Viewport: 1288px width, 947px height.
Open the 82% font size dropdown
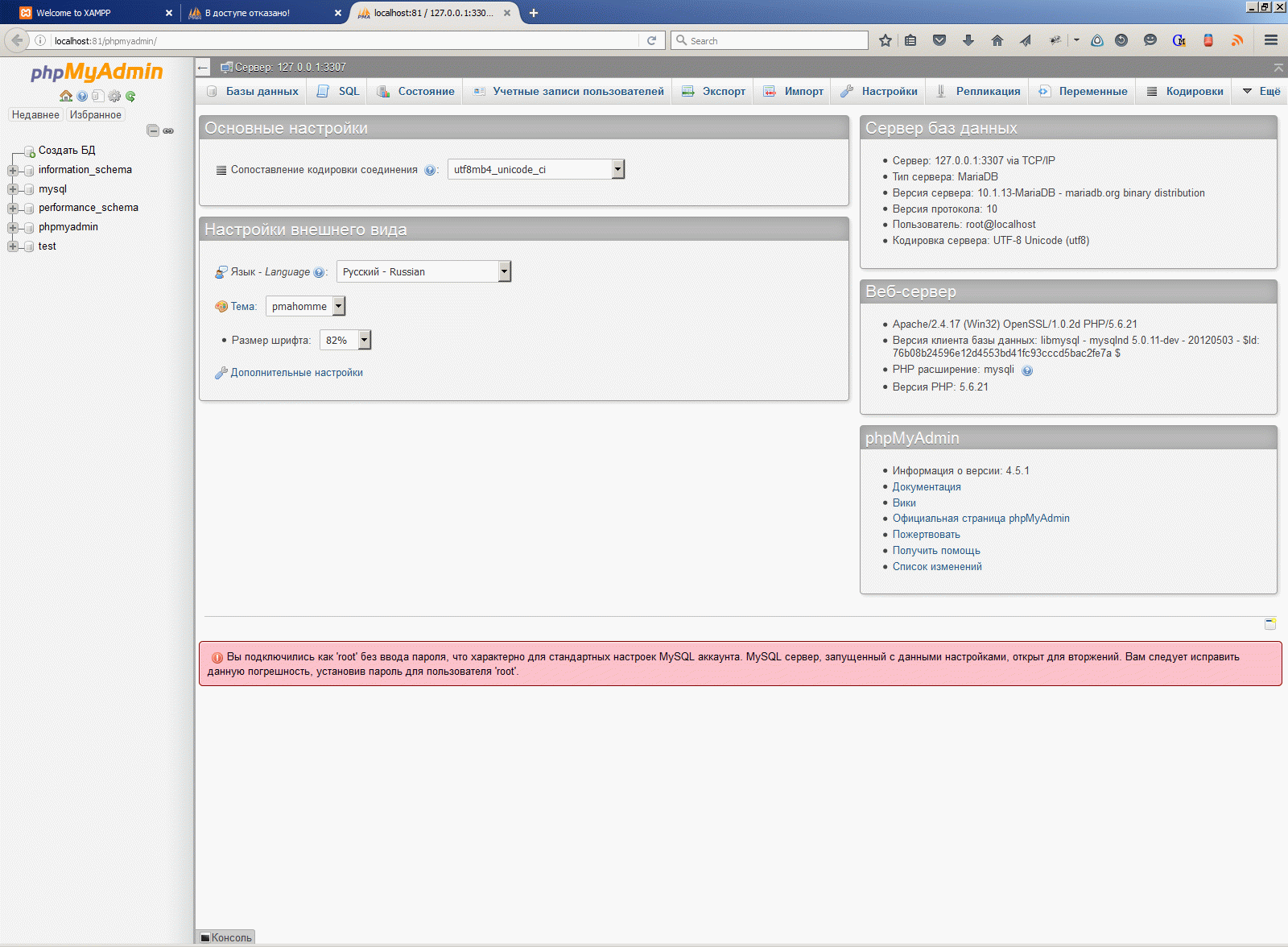[x=345, y=340]
